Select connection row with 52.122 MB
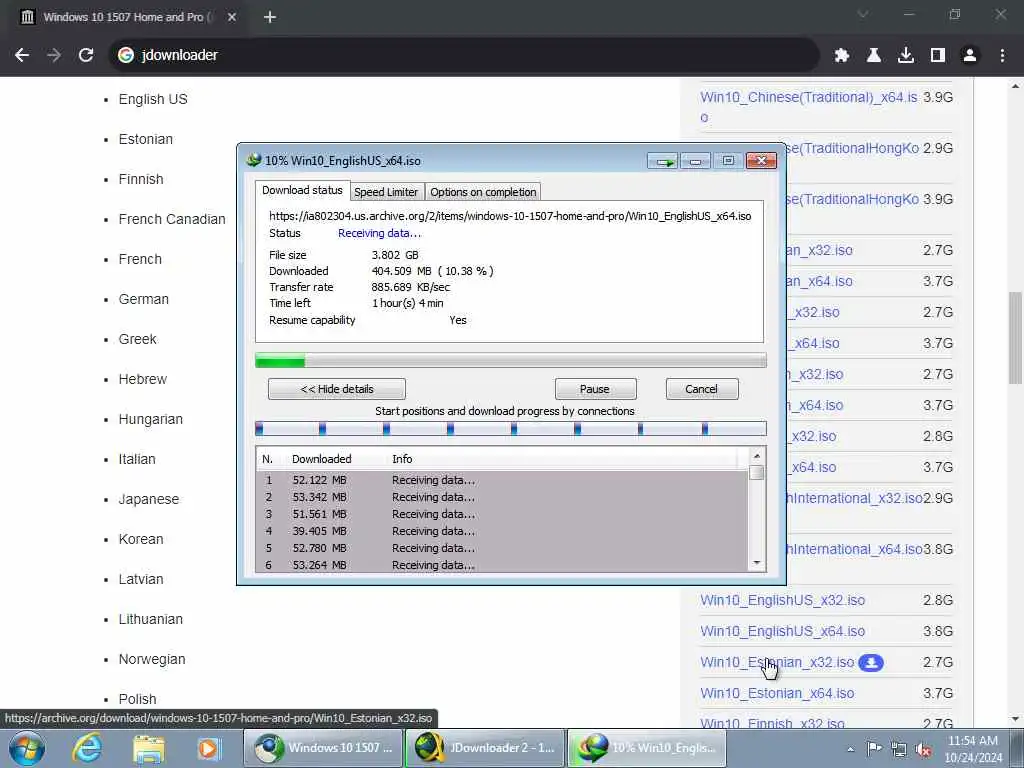1024x768 pixels. click(x=502, y=480)
